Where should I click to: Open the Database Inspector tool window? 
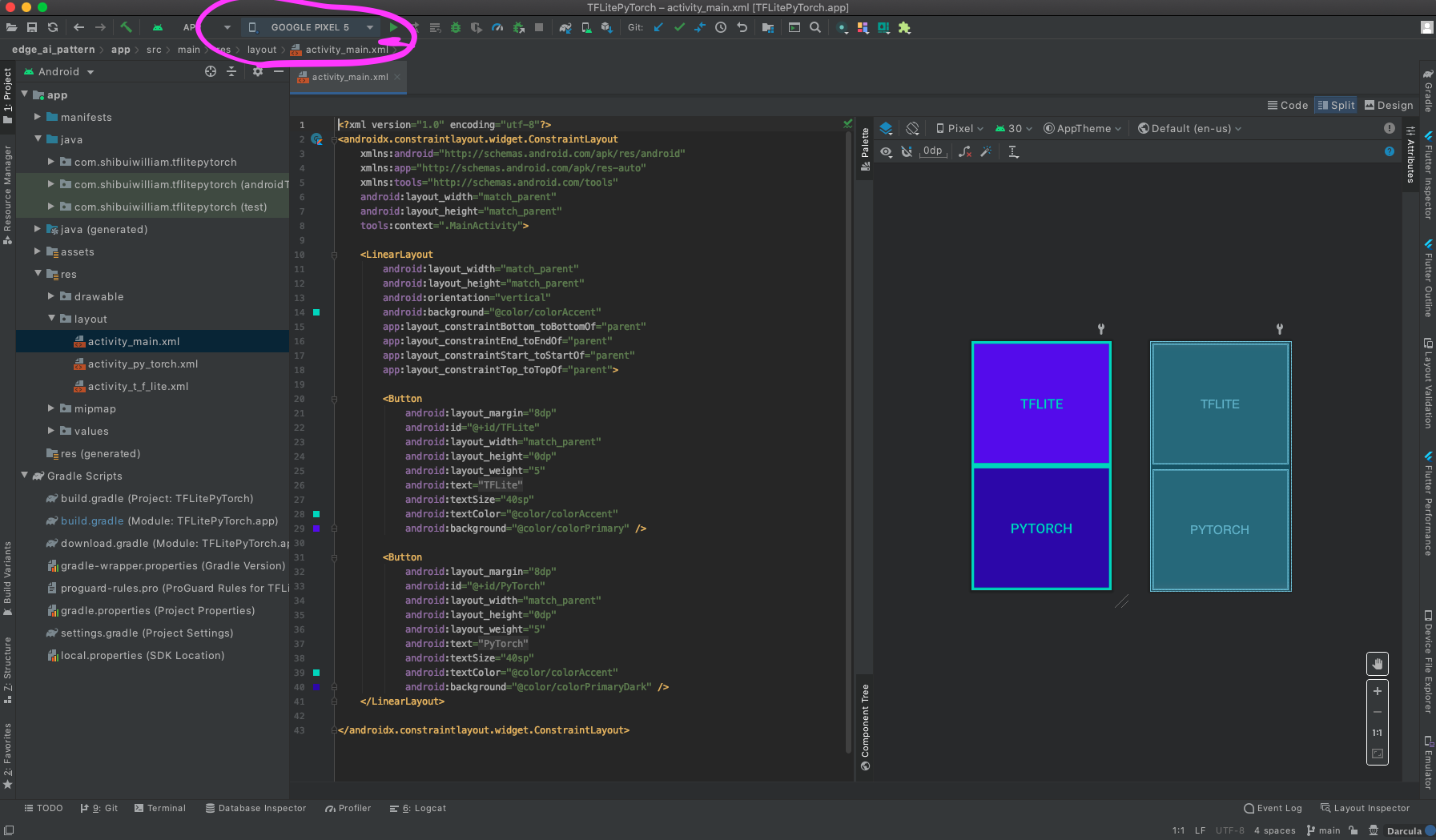point(256,808)
